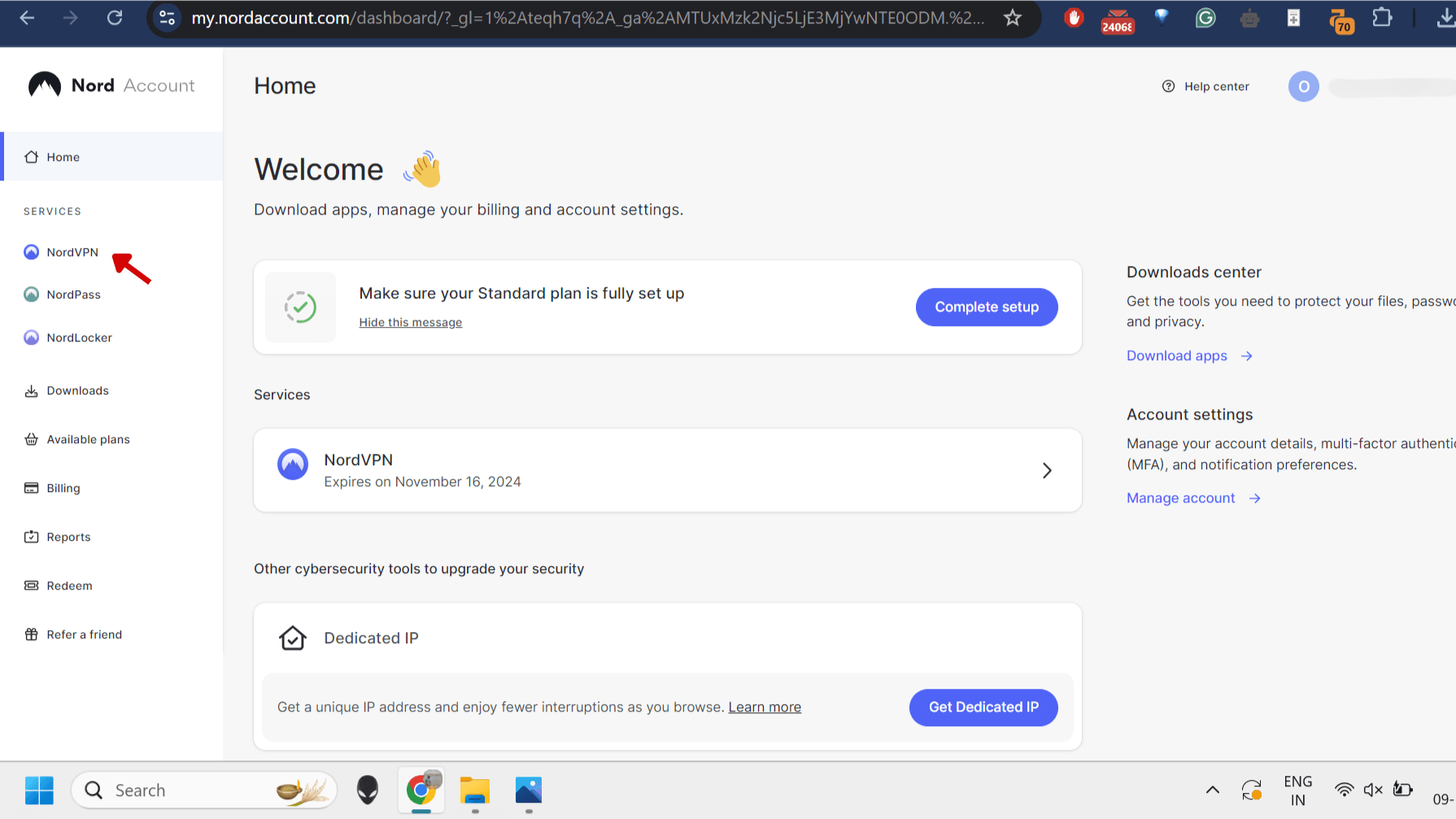This screenshot has width=1456, height=819.
Task: Click the ENG IN language indicator
Action: 1298,791
